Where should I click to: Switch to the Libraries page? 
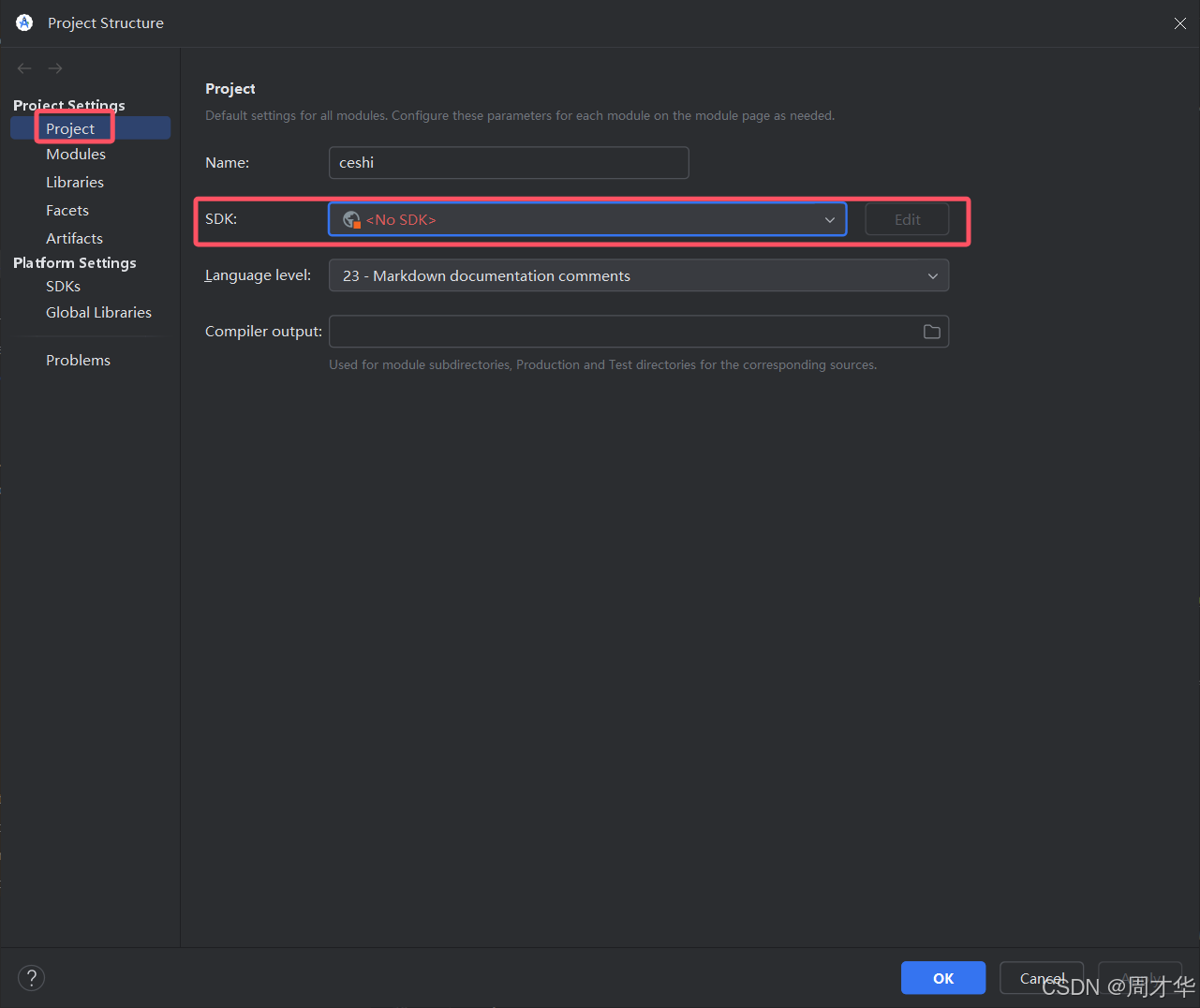75,183
